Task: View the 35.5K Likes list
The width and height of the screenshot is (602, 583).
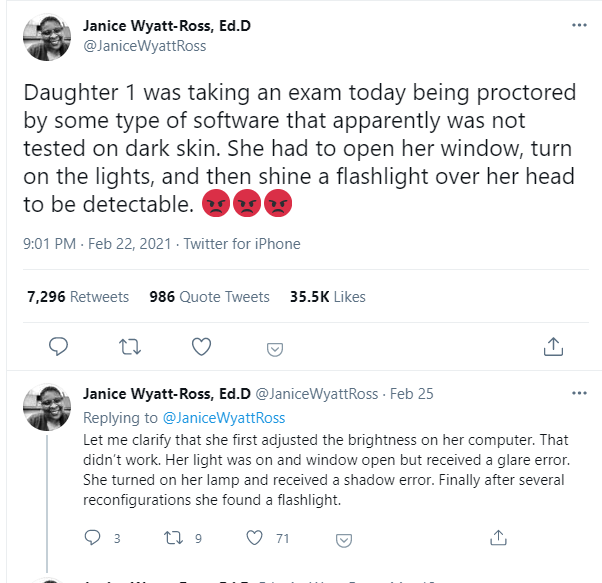Action: 327,297
